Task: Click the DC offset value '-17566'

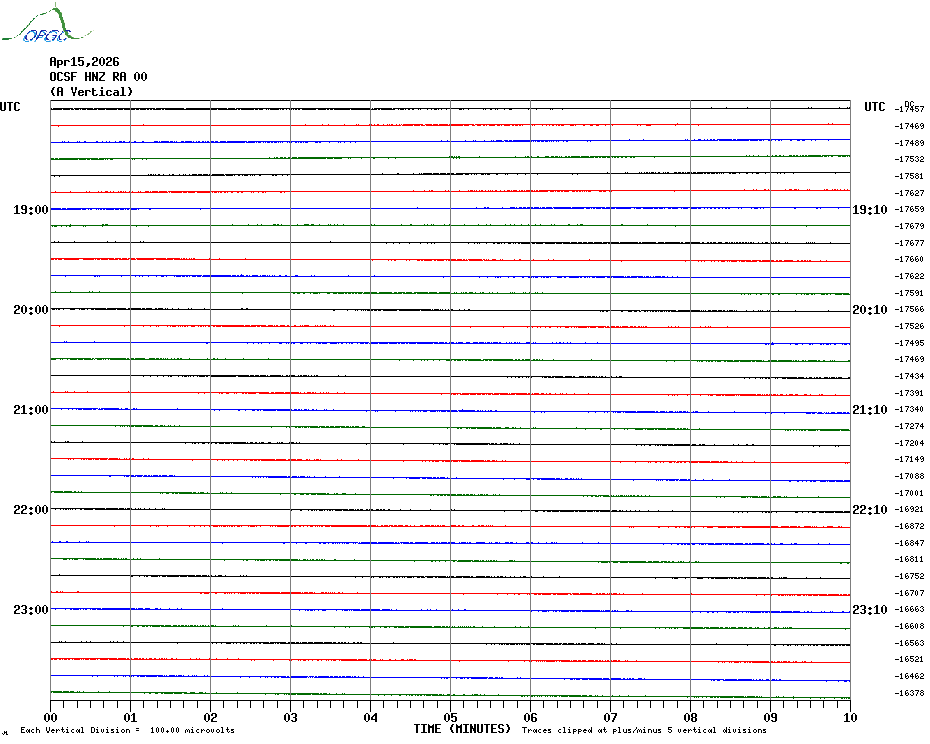Action: (910, 309)
